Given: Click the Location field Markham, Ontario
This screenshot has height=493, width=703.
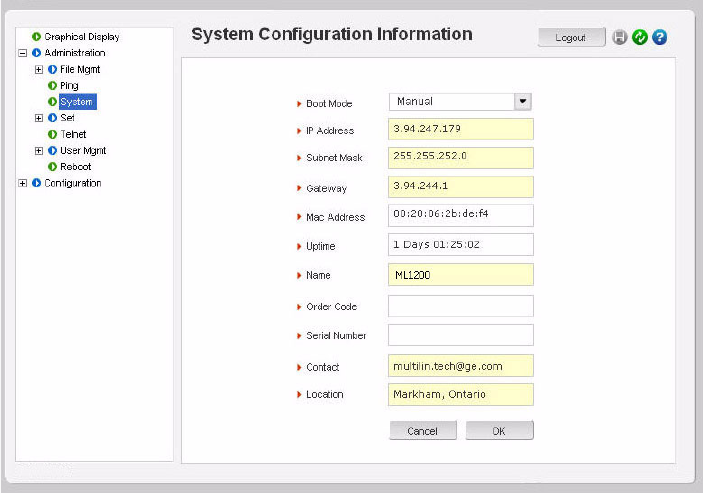Looking at the screenshot, I should point(461,395).
